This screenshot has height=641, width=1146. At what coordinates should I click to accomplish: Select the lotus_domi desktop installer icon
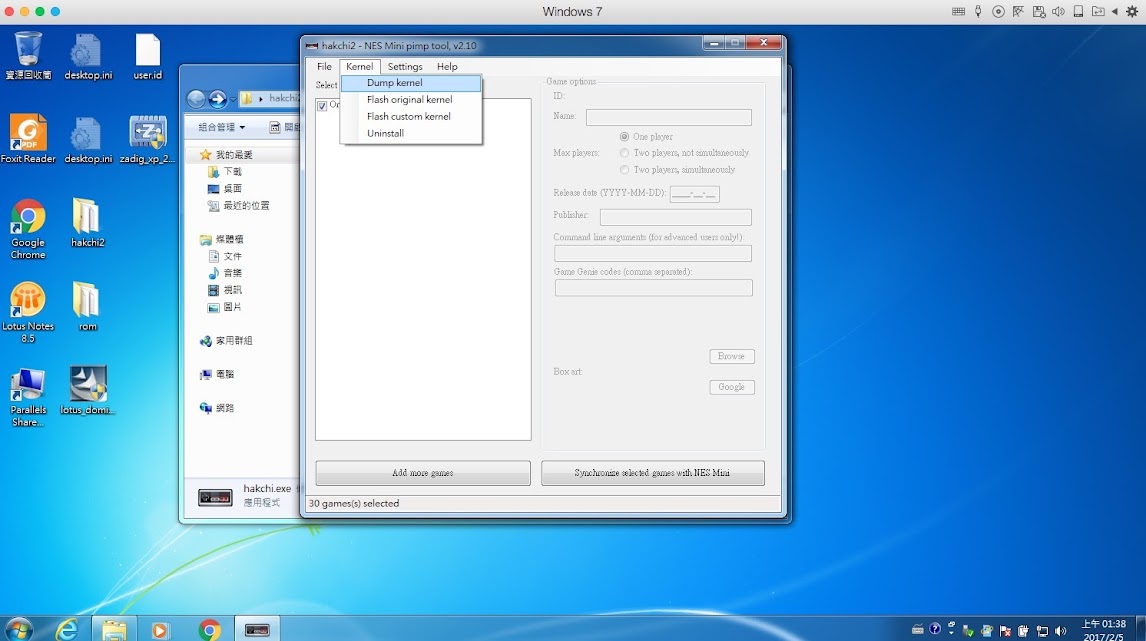88,390
